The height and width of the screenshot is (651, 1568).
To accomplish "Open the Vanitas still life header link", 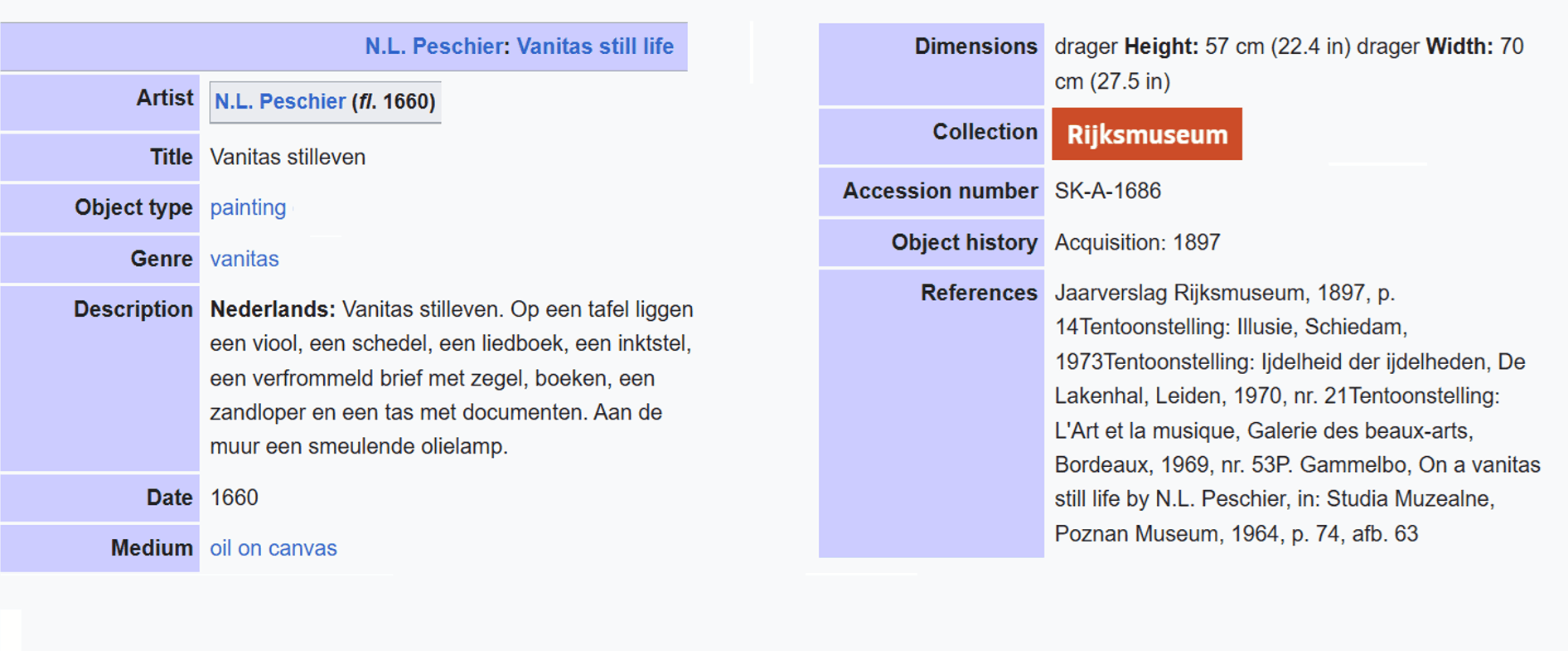I will 595,46.
